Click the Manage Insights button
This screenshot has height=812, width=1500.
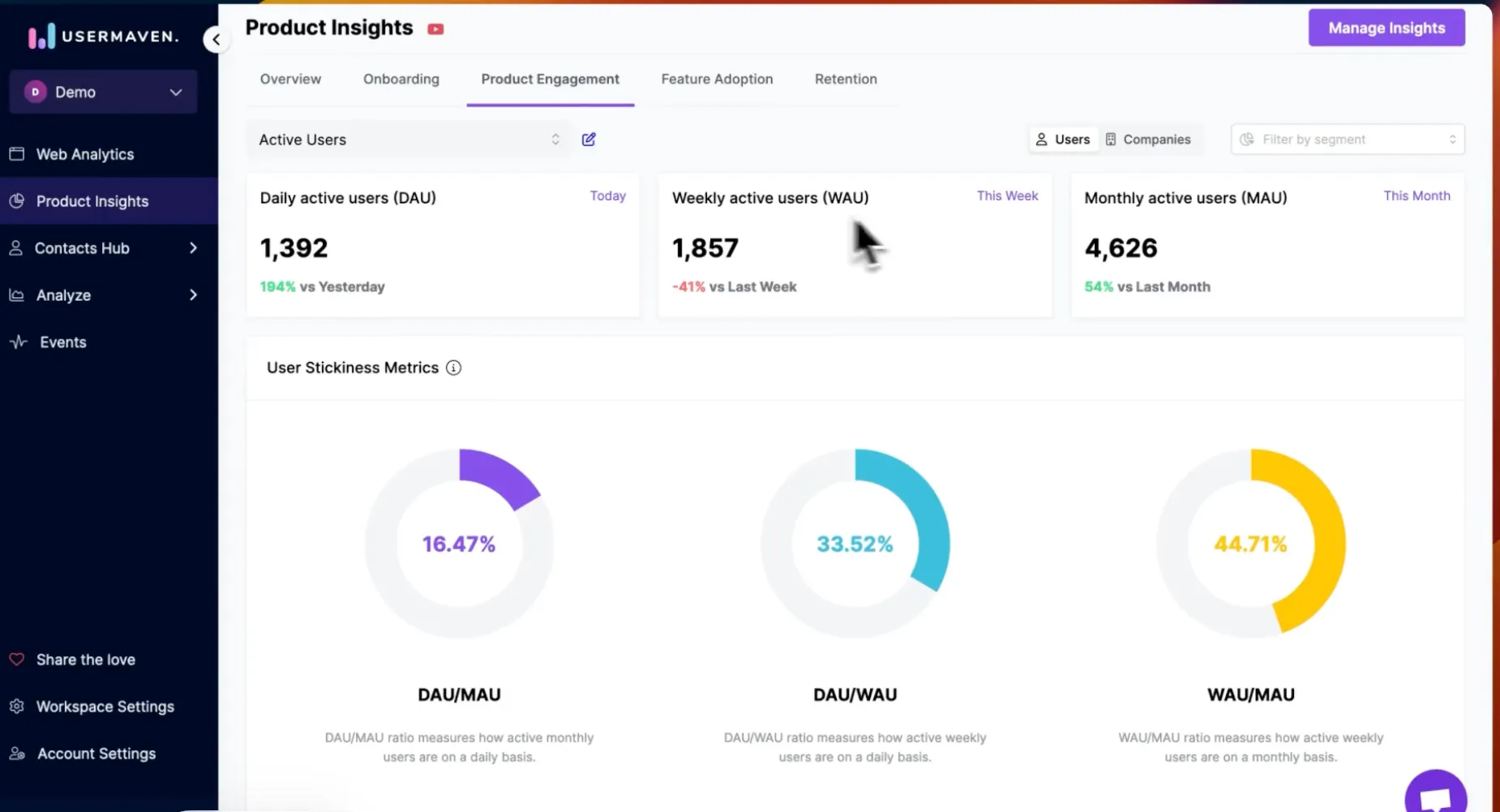[x=1386, y=28]
